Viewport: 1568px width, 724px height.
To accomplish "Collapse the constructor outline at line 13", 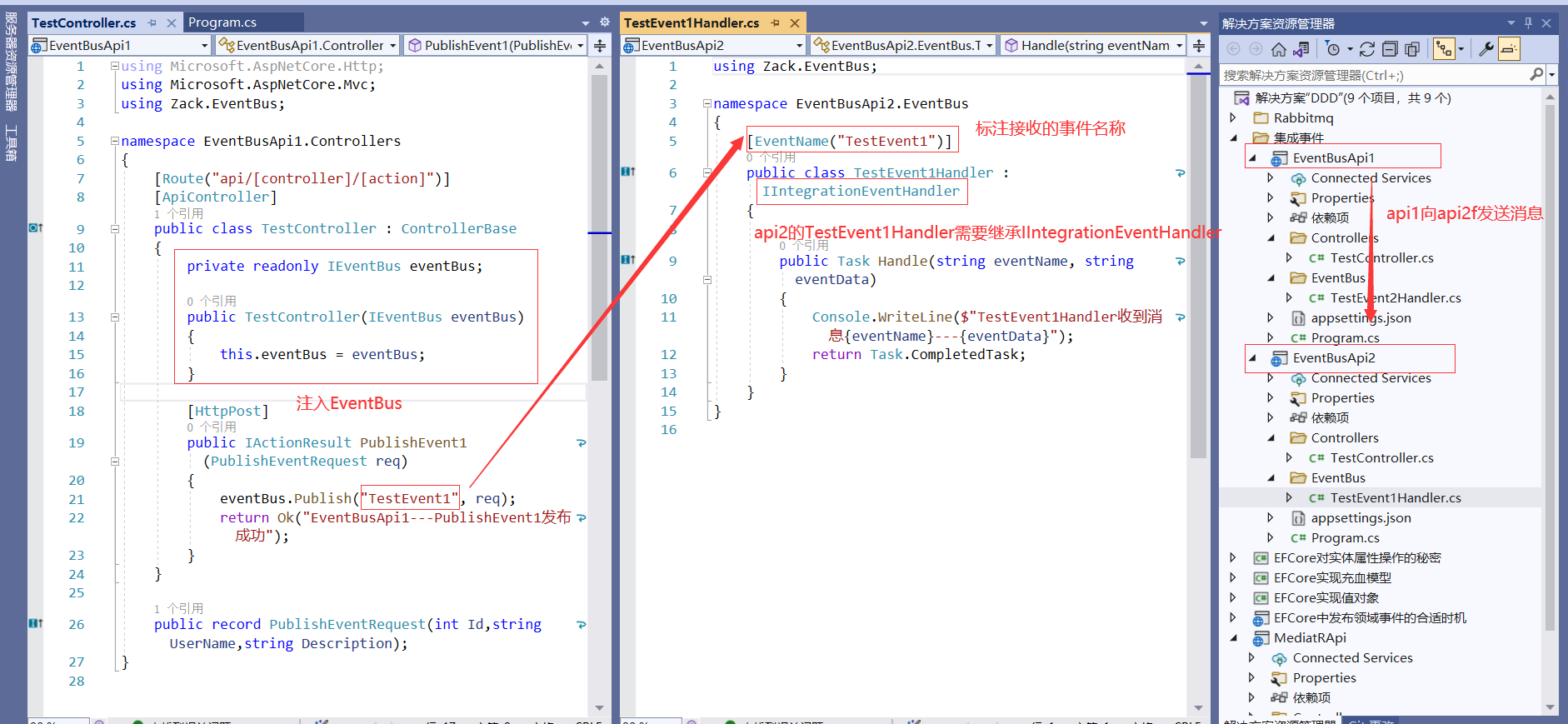I will click(115, 317).
